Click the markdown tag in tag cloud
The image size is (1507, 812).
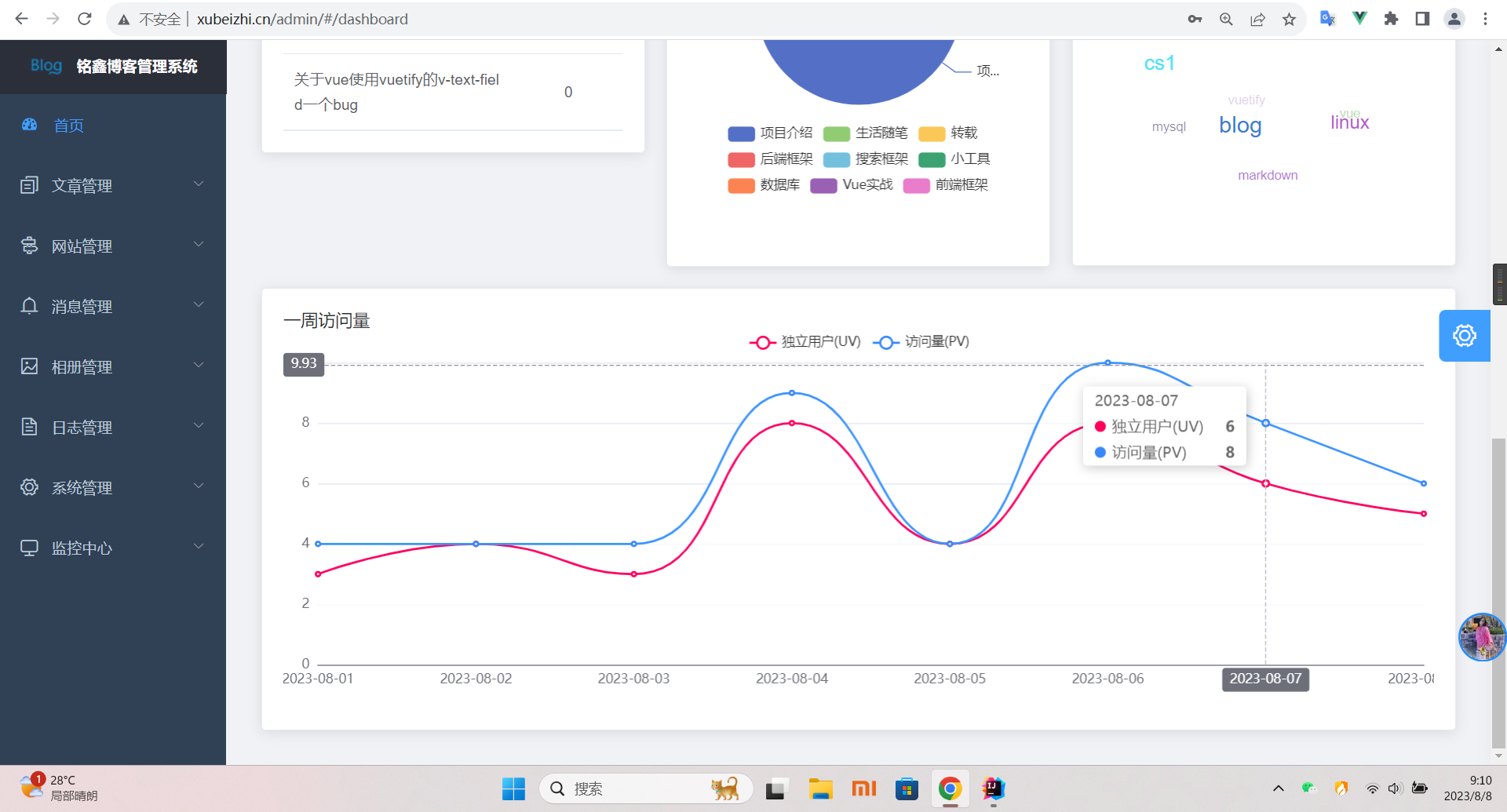[1268, 175]
